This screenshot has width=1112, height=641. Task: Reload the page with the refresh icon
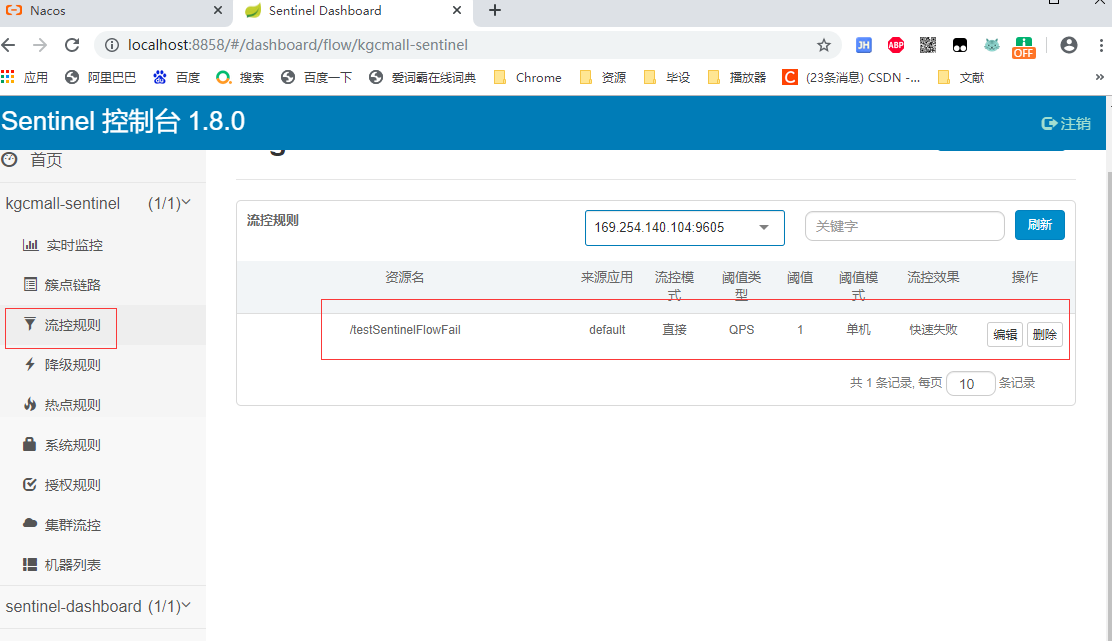click(x=72, y=45)
